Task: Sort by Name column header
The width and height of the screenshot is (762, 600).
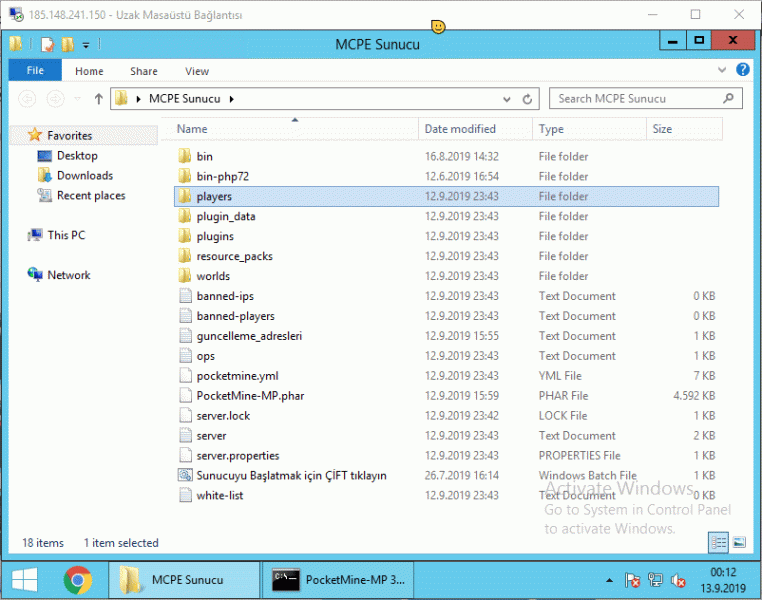Action: tap(290, 129)
